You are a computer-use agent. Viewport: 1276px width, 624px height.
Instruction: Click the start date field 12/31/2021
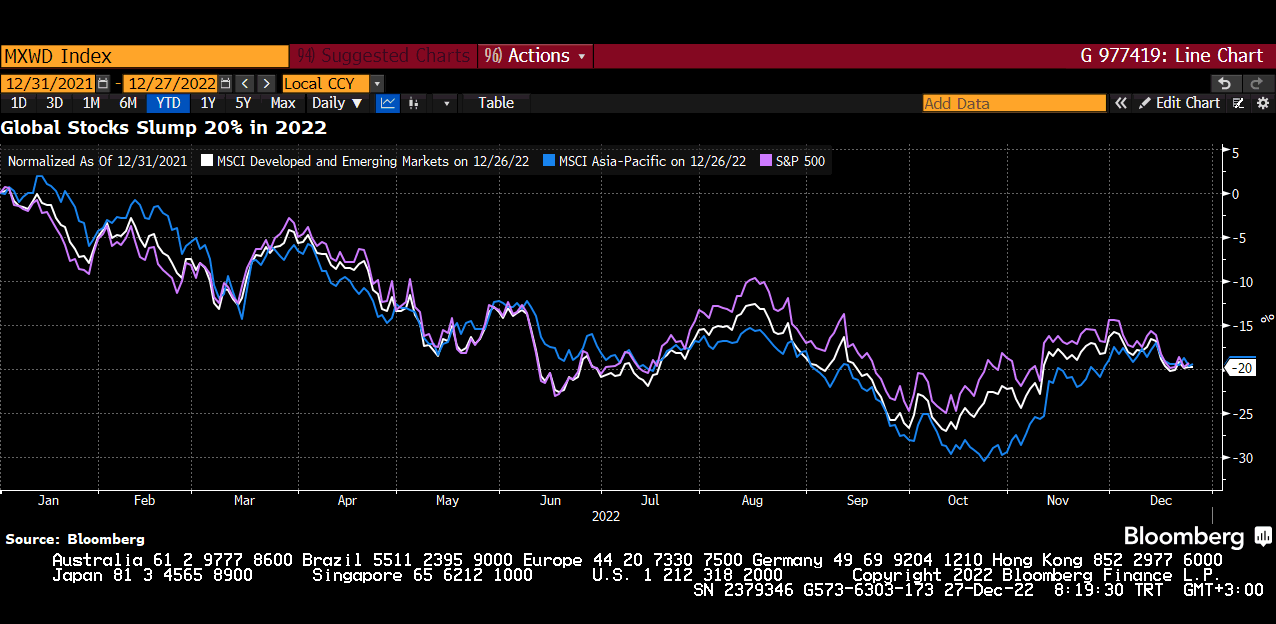(48, 84)
